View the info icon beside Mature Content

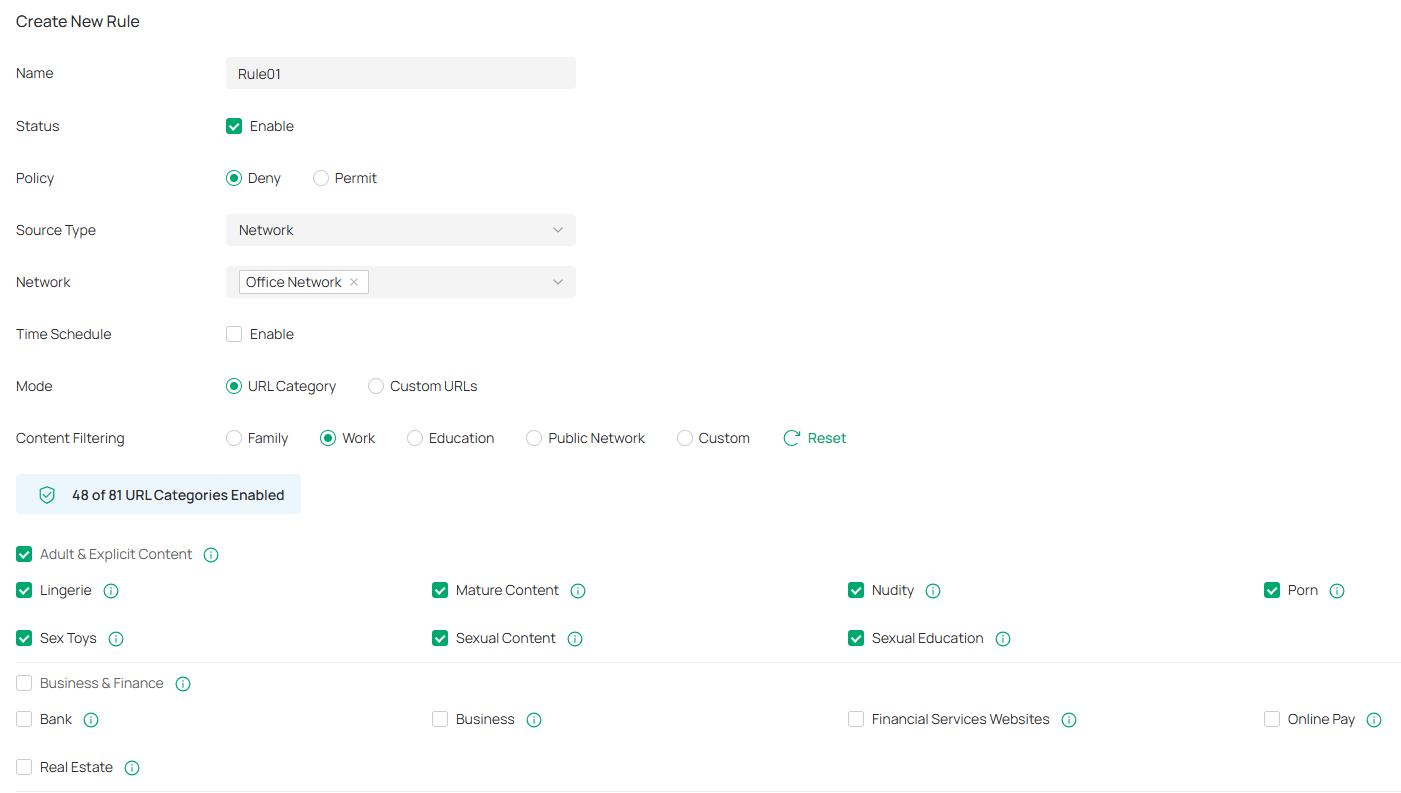[x=578, y=590]
